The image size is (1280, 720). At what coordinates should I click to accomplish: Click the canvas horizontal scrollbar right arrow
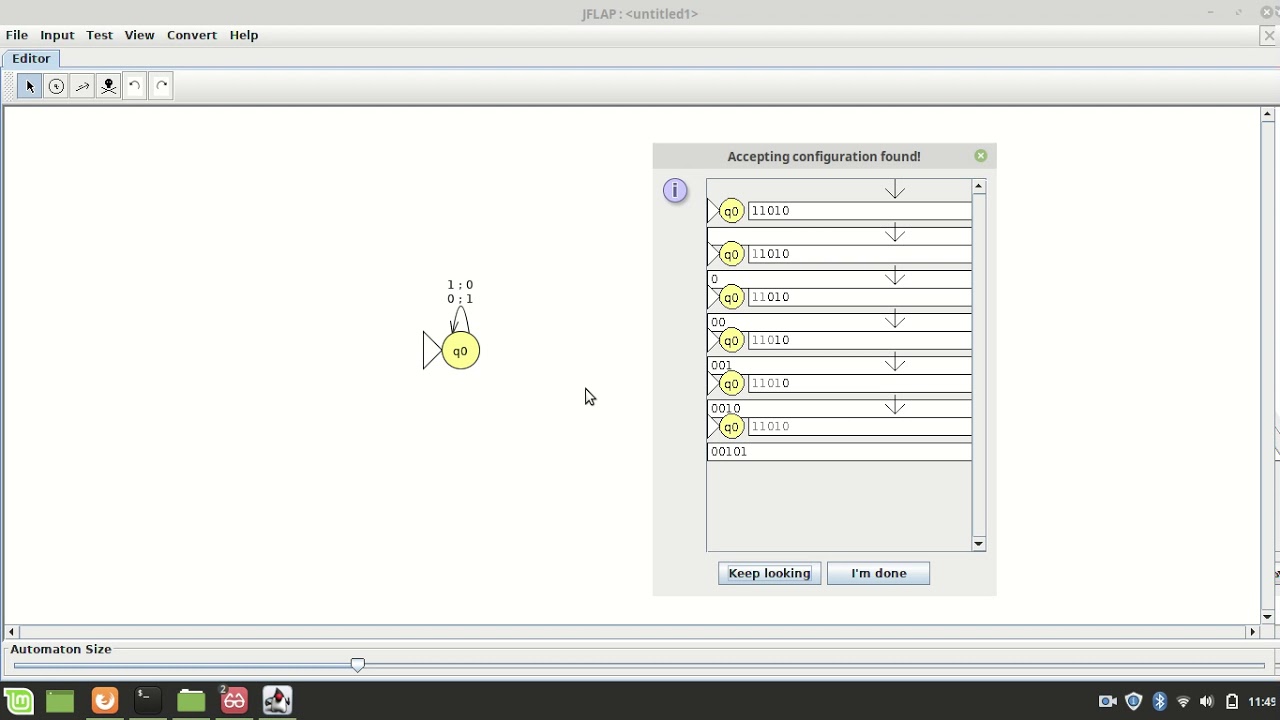(1252, 632)
